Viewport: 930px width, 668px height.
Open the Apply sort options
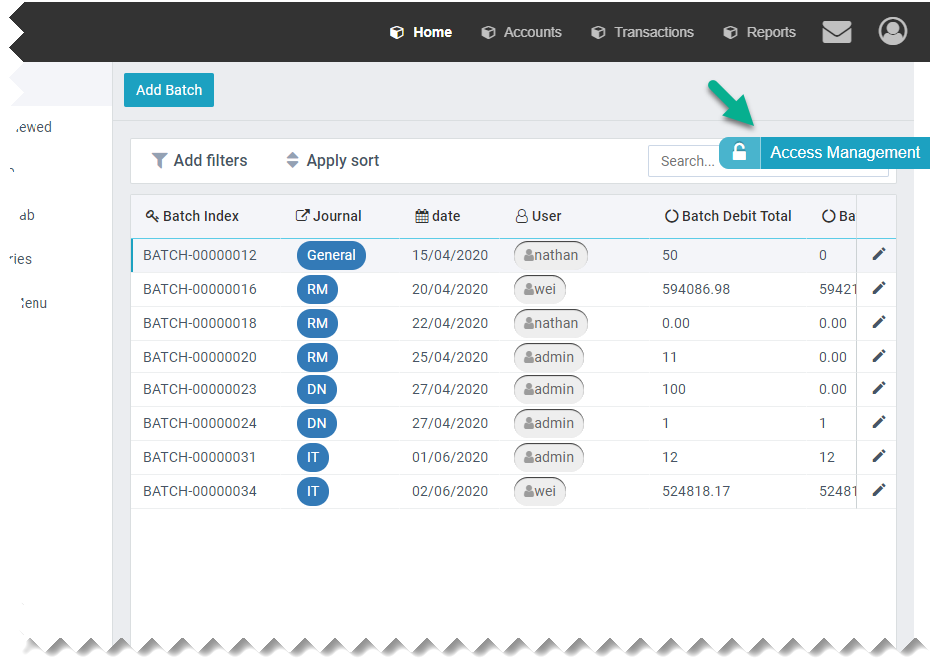click(x=333, y=160)
